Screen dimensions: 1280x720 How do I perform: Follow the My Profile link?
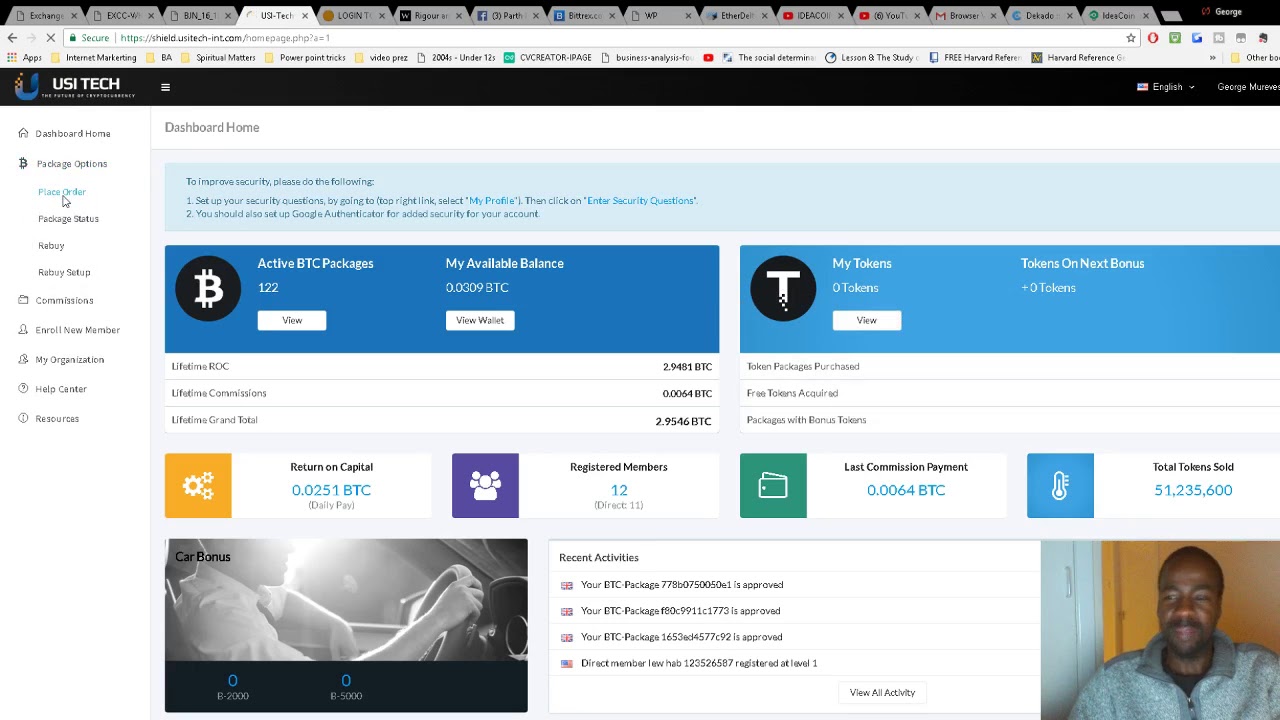[x=492, y=201]
